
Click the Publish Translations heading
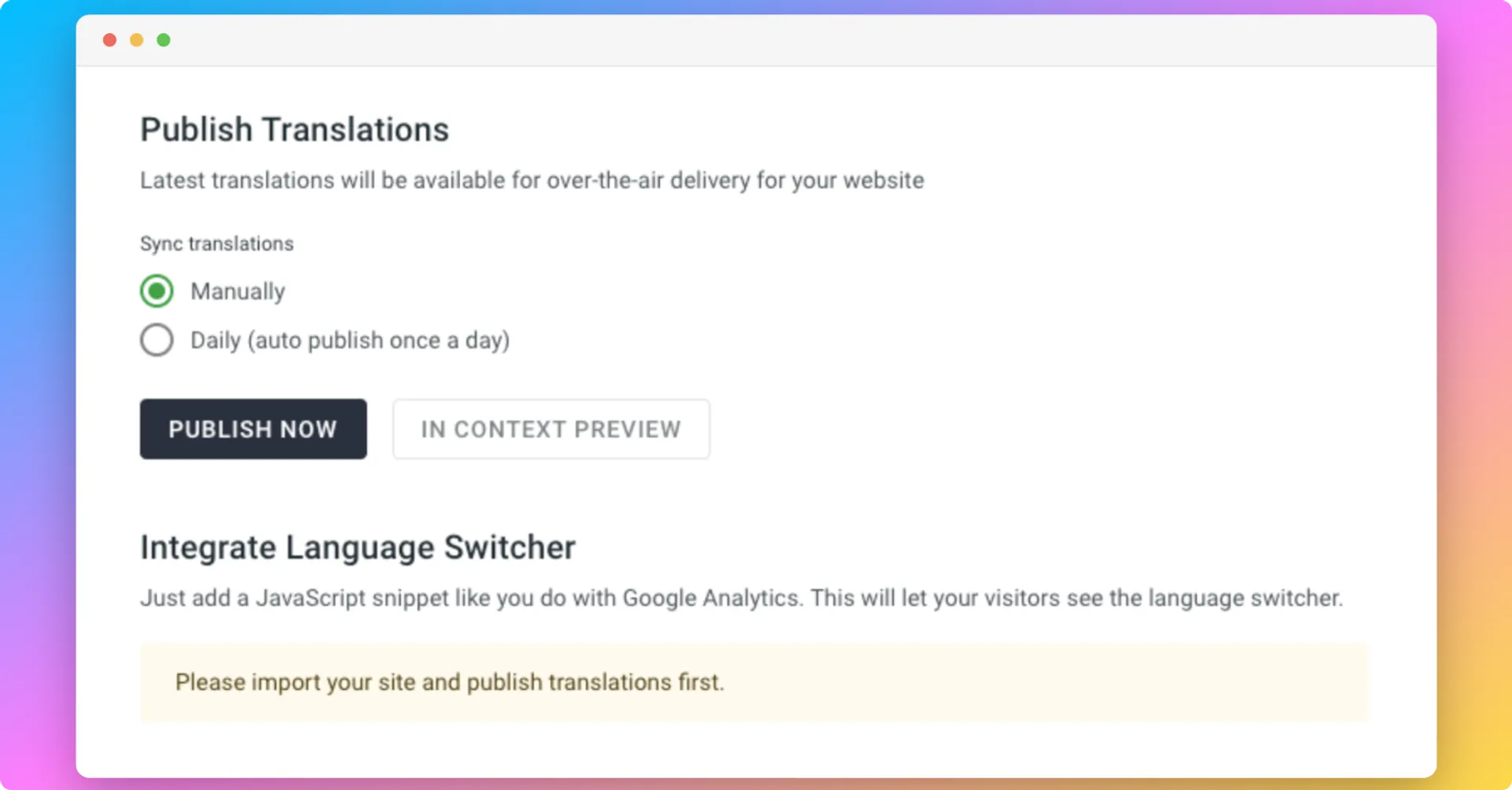(x=295, y=130)
